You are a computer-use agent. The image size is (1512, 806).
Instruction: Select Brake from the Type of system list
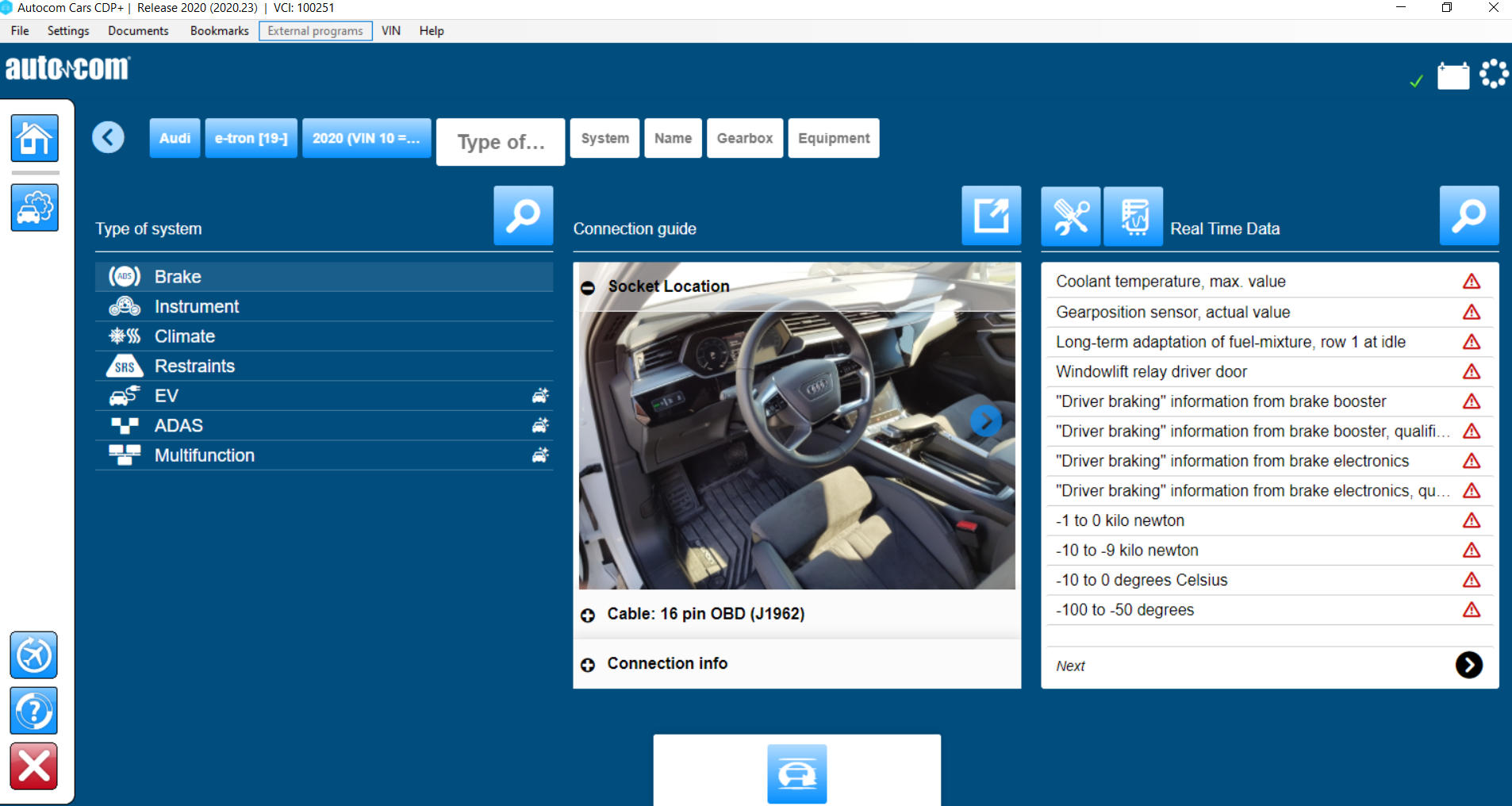click(x=176, y=276)
